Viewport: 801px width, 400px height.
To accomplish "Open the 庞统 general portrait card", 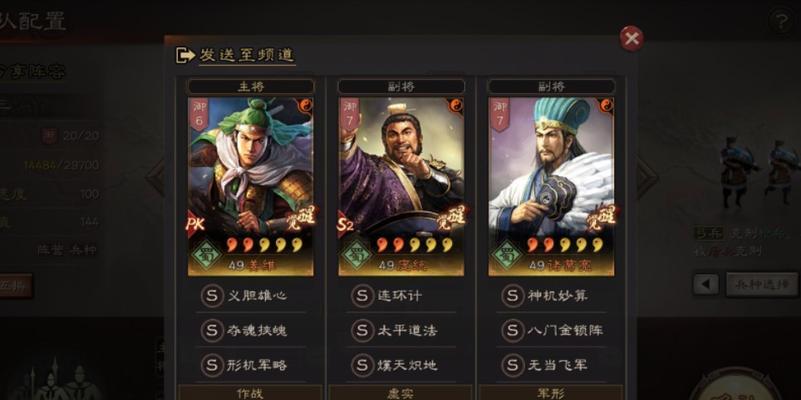I will [401, 186].
